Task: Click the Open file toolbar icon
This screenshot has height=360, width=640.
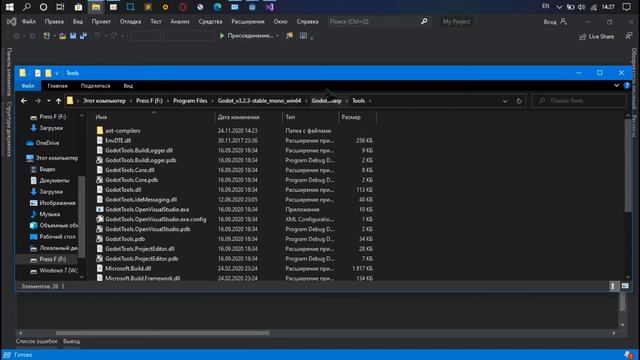Action: point(62,36)
